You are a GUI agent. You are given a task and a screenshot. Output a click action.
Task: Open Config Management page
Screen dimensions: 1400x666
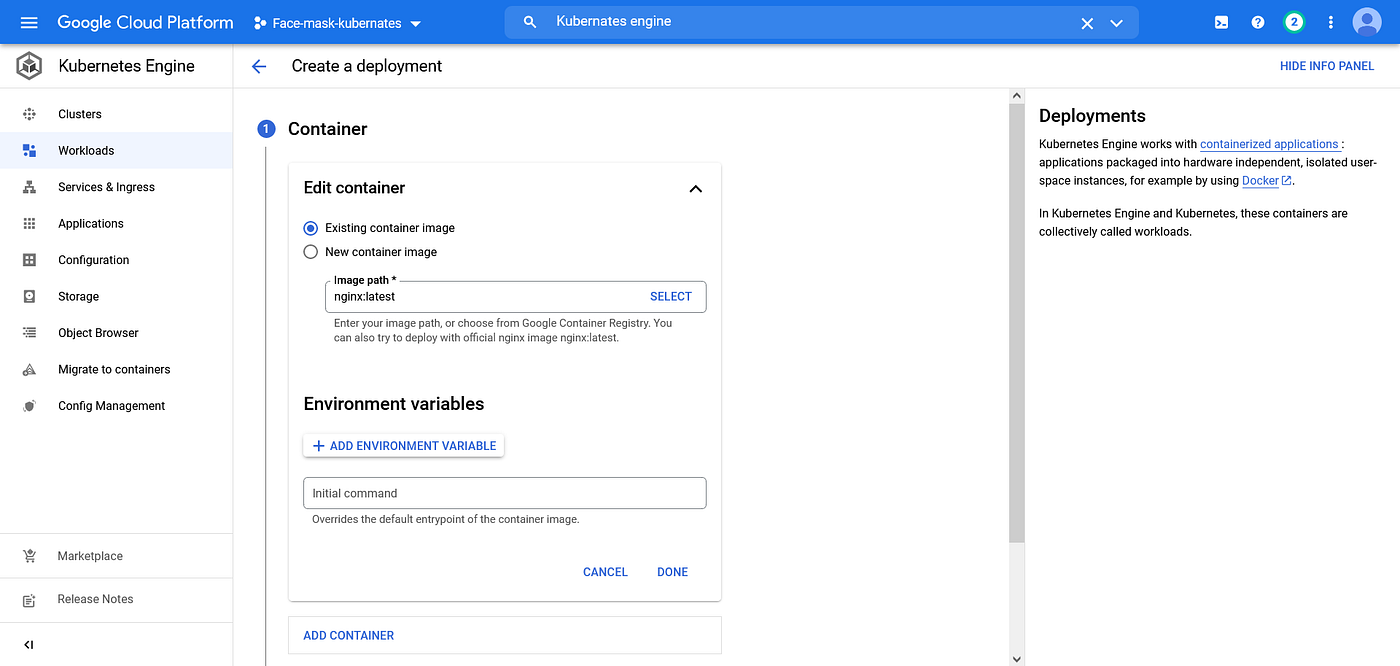[x=116, y=406]
